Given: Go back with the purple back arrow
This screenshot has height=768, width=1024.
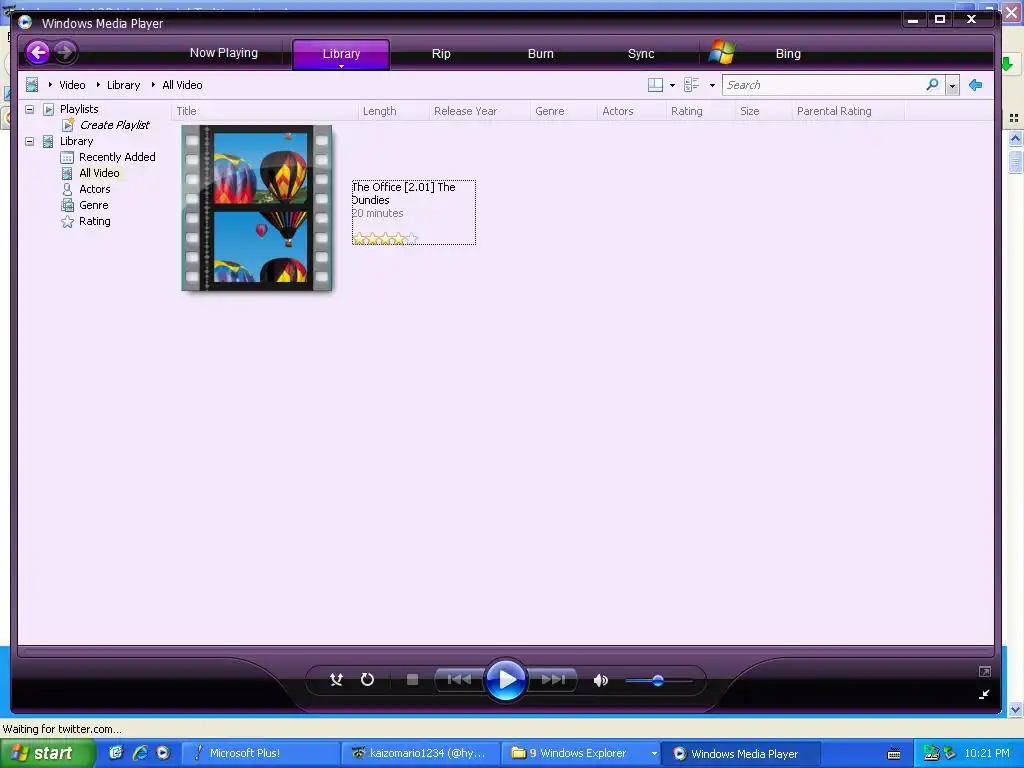Looking at the screenshot, I should click(38, 52).
